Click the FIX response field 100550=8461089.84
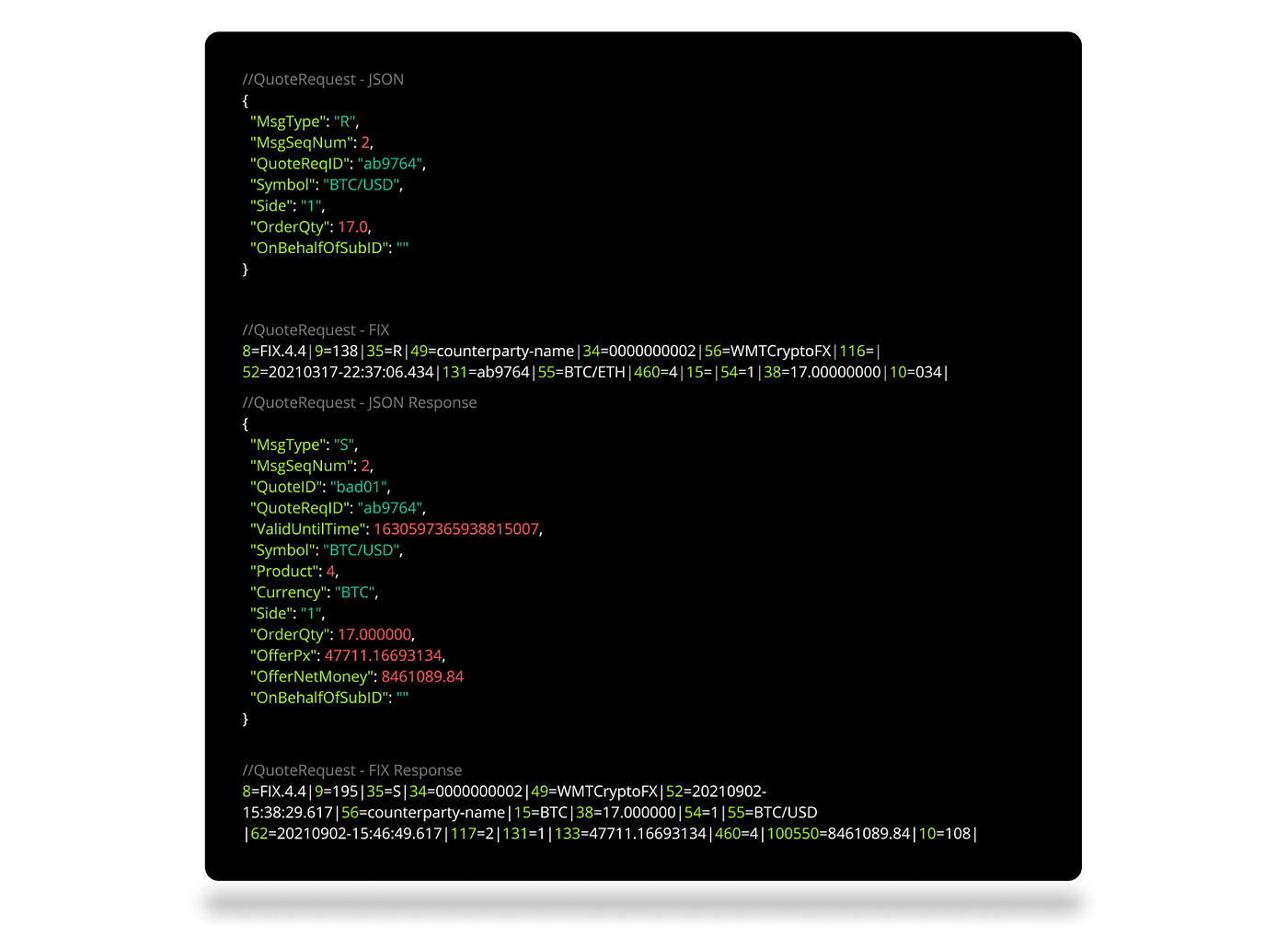1288x937 pixels. (838, 834)
